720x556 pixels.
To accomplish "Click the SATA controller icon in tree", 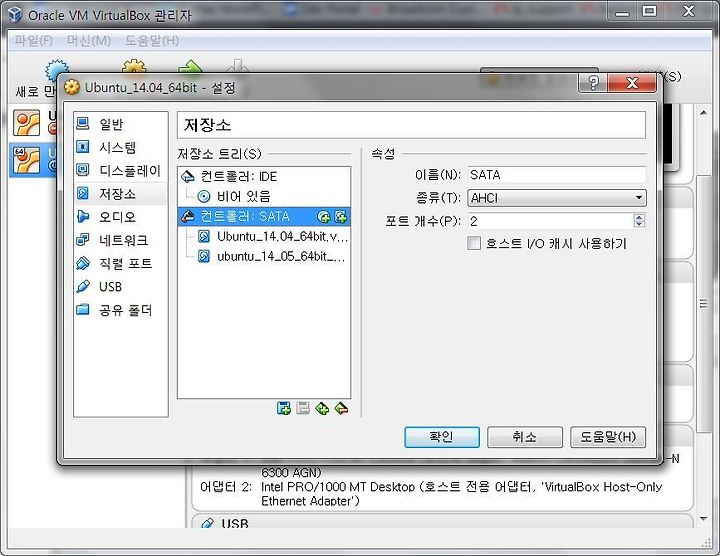I will [x=188, y=216].
